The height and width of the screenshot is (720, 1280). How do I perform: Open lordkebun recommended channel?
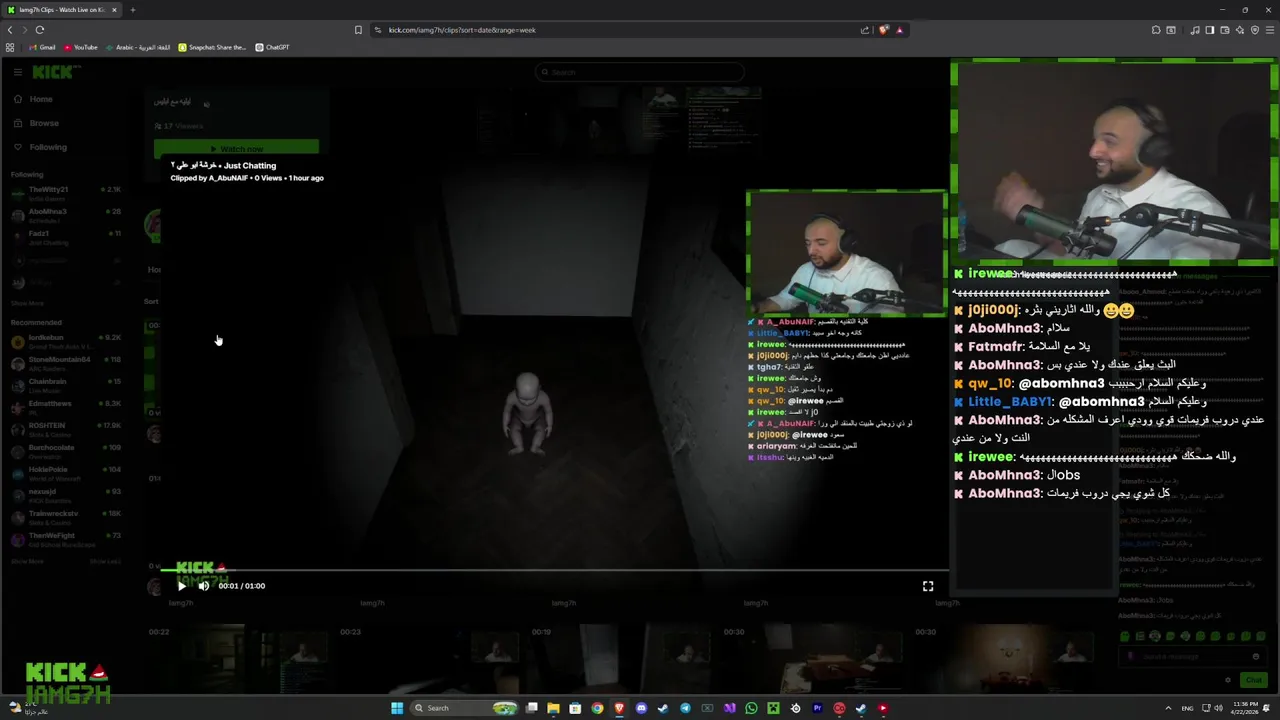[66, 341]
